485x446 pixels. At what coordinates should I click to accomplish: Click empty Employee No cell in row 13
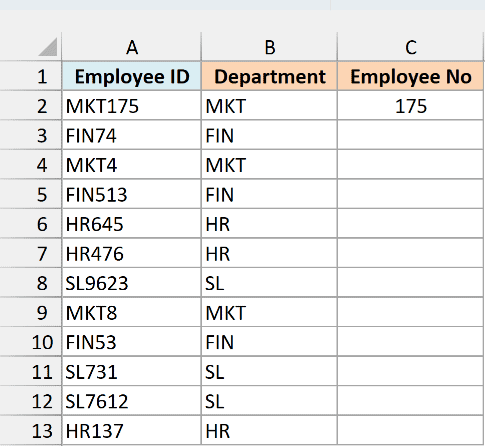point(411,430)
